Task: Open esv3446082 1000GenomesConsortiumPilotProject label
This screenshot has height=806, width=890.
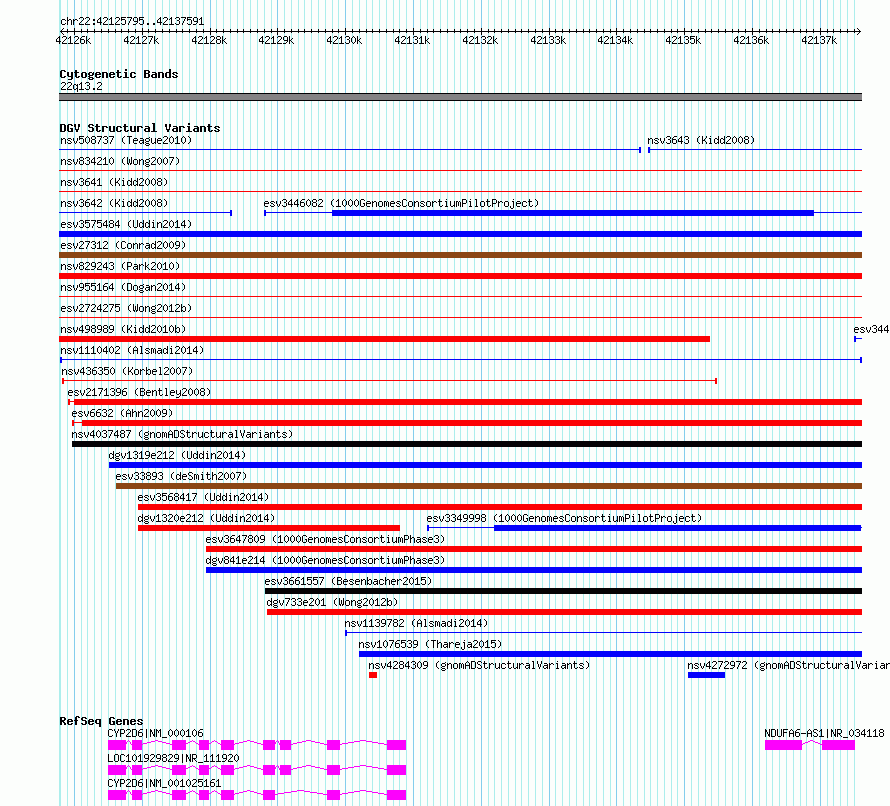Action: (x=401, y=203)
